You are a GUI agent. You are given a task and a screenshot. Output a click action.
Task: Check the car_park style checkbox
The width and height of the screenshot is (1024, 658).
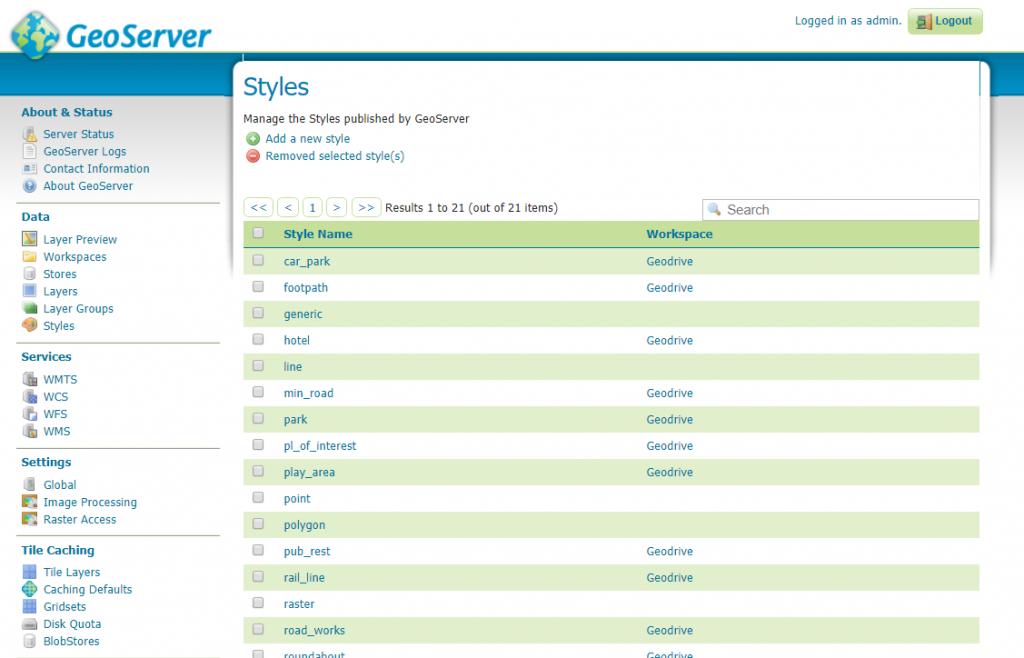click(x=258, y=260)
